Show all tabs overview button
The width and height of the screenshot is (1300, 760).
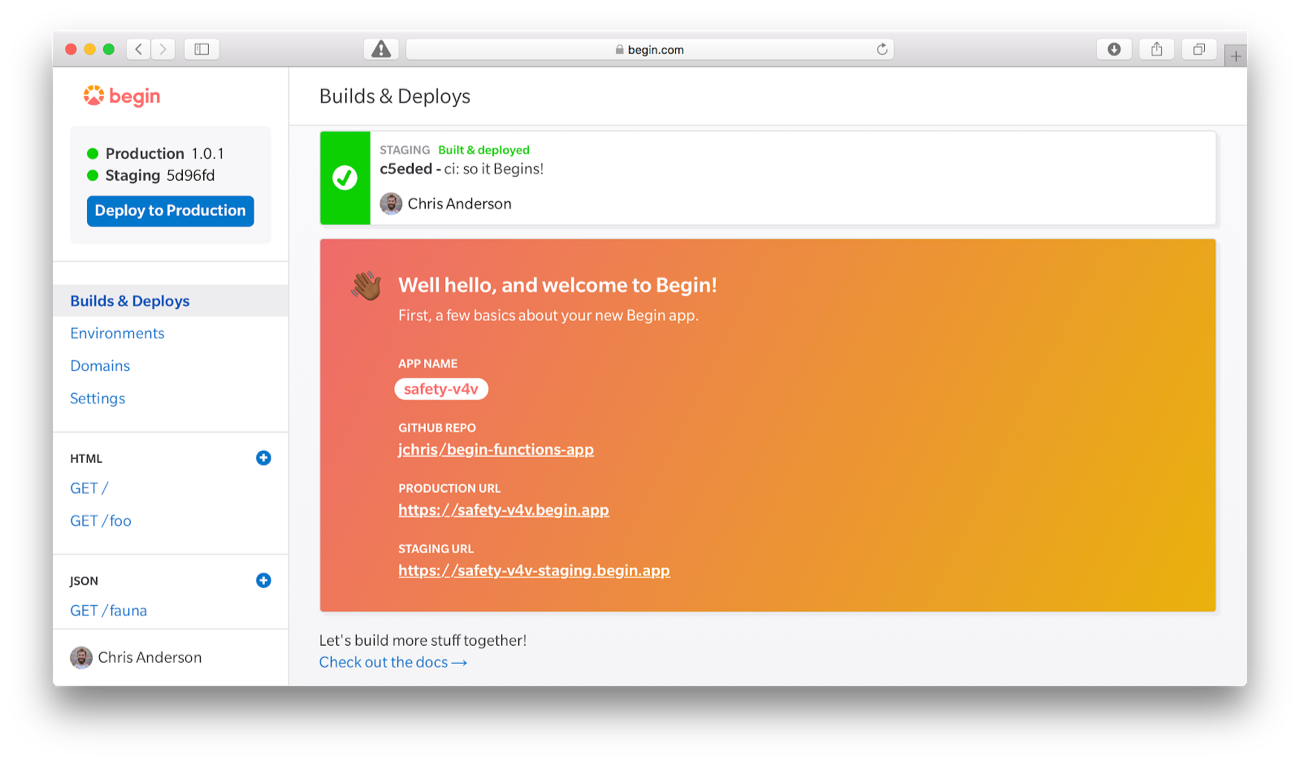1198,49
